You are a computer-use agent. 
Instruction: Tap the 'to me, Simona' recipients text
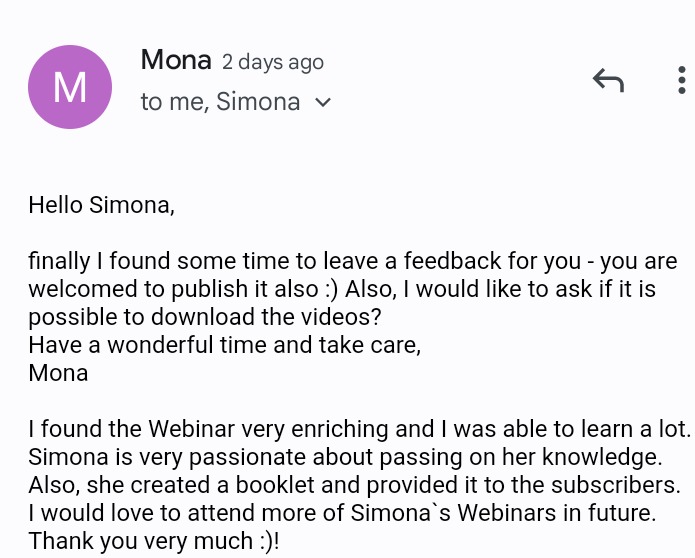(x=220, y=101)
